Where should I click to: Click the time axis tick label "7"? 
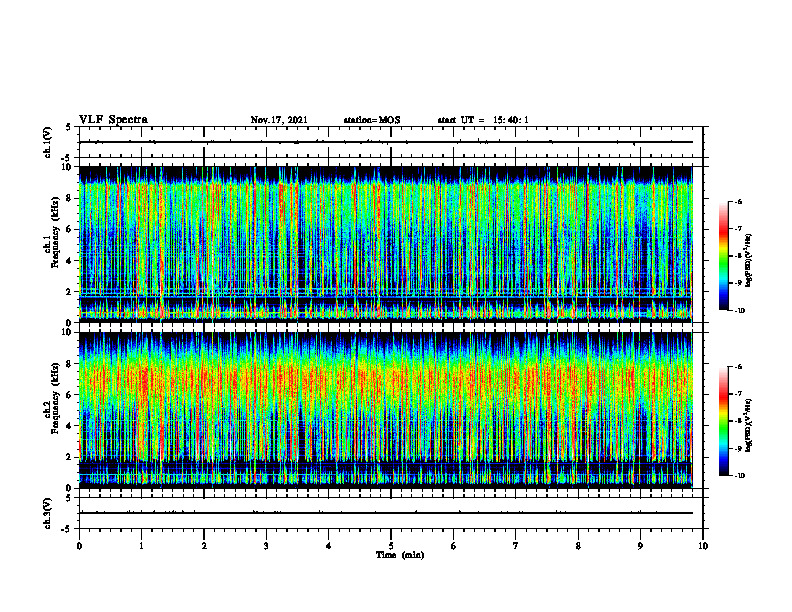coord(516,546)
